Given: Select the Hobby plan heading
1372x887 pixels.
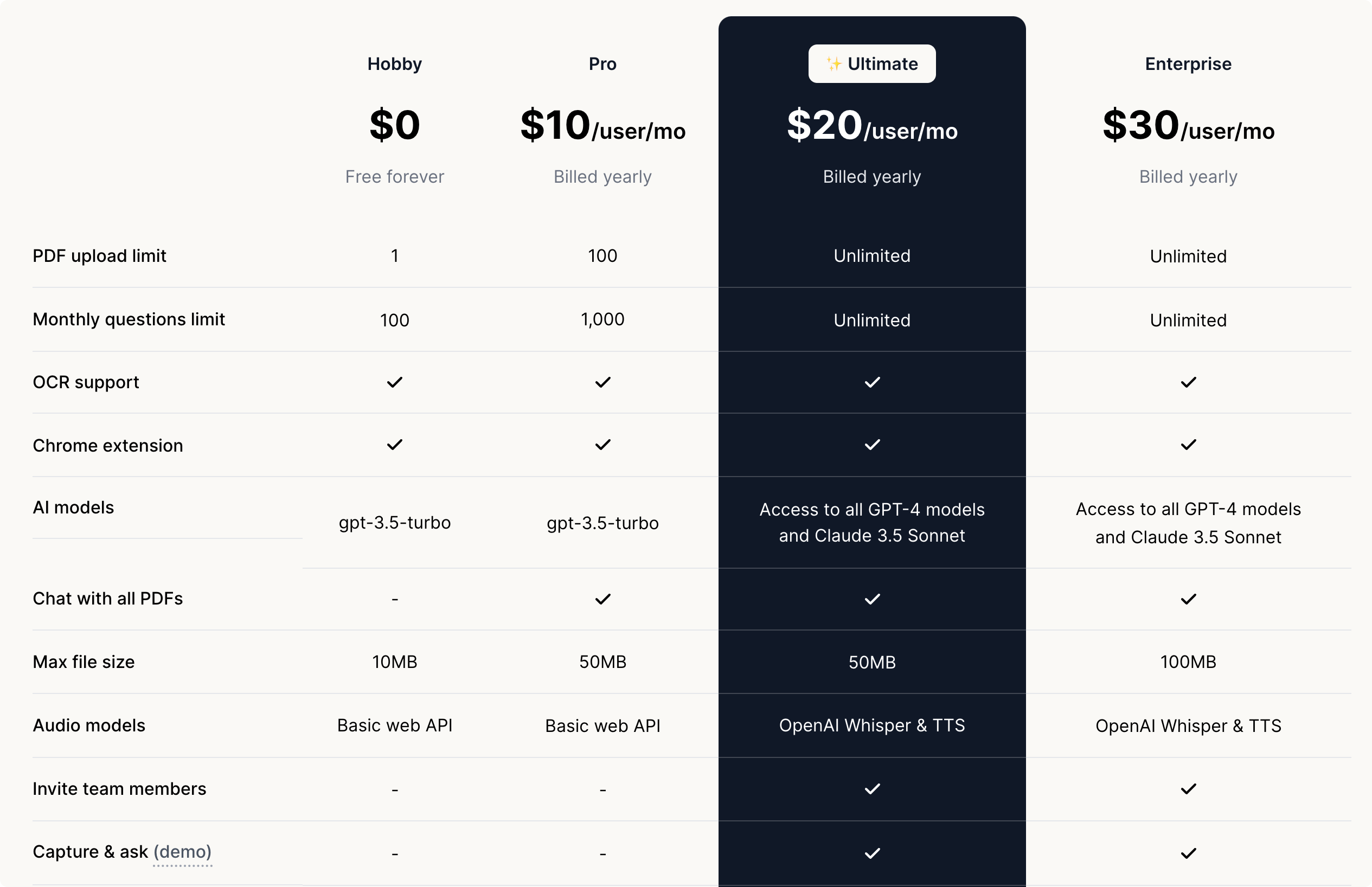Looking at the screenshot, I should [x=395, y=64].
